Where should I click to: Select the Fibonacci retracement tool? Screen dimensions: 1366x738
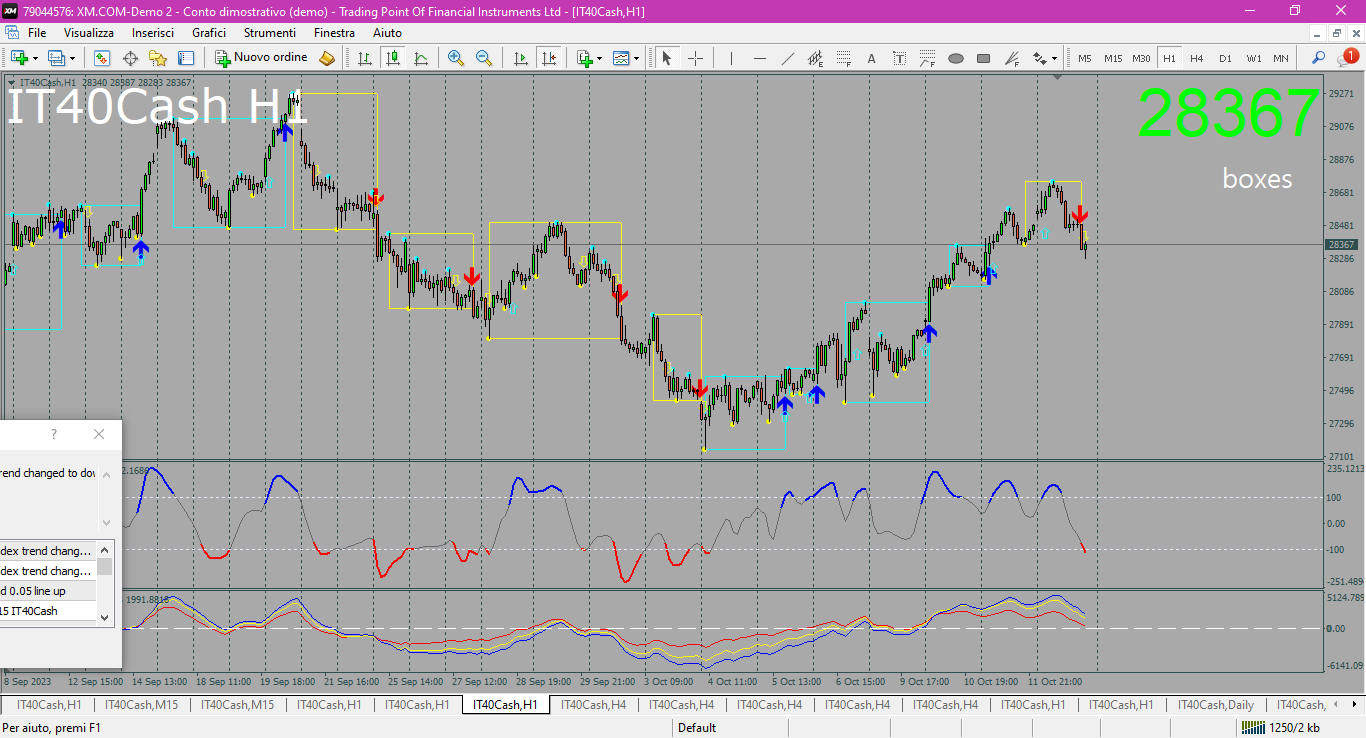843,58
